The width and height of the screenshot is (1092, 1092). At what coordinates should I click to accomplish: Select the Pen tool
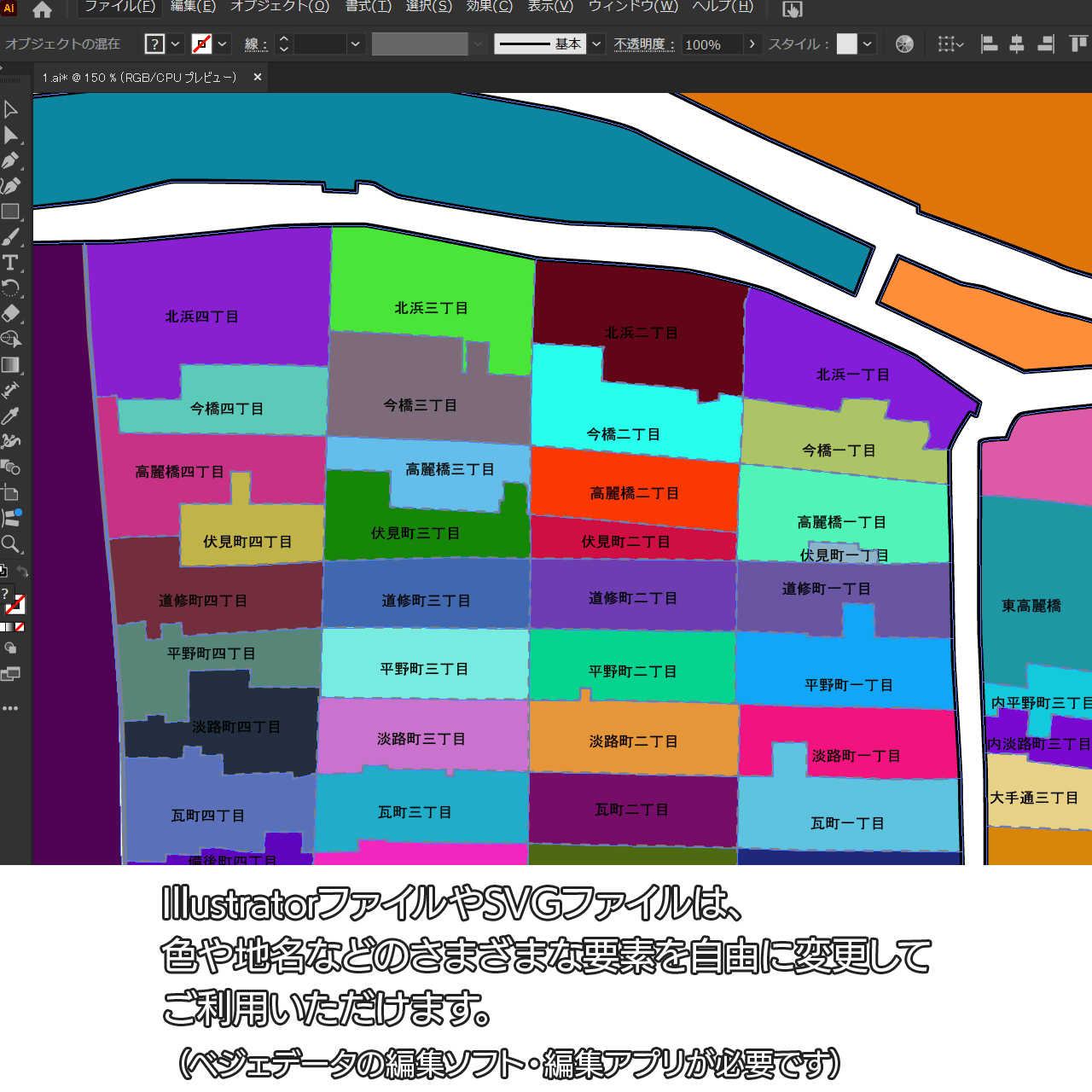[10, 160]
